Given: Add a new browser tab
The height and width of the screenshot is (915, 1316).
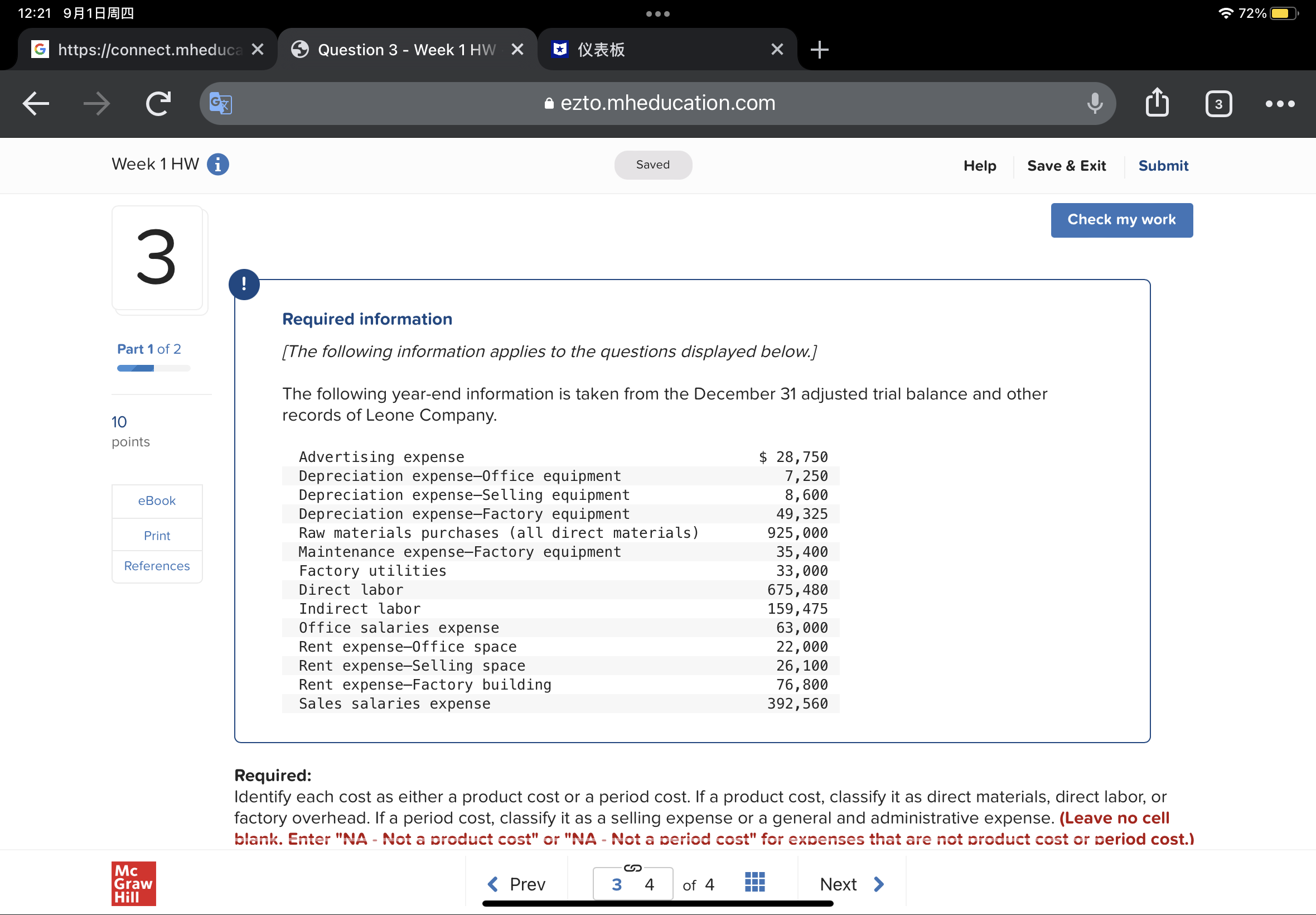Looking at the screenshot, I should click(x=819, y=50).
